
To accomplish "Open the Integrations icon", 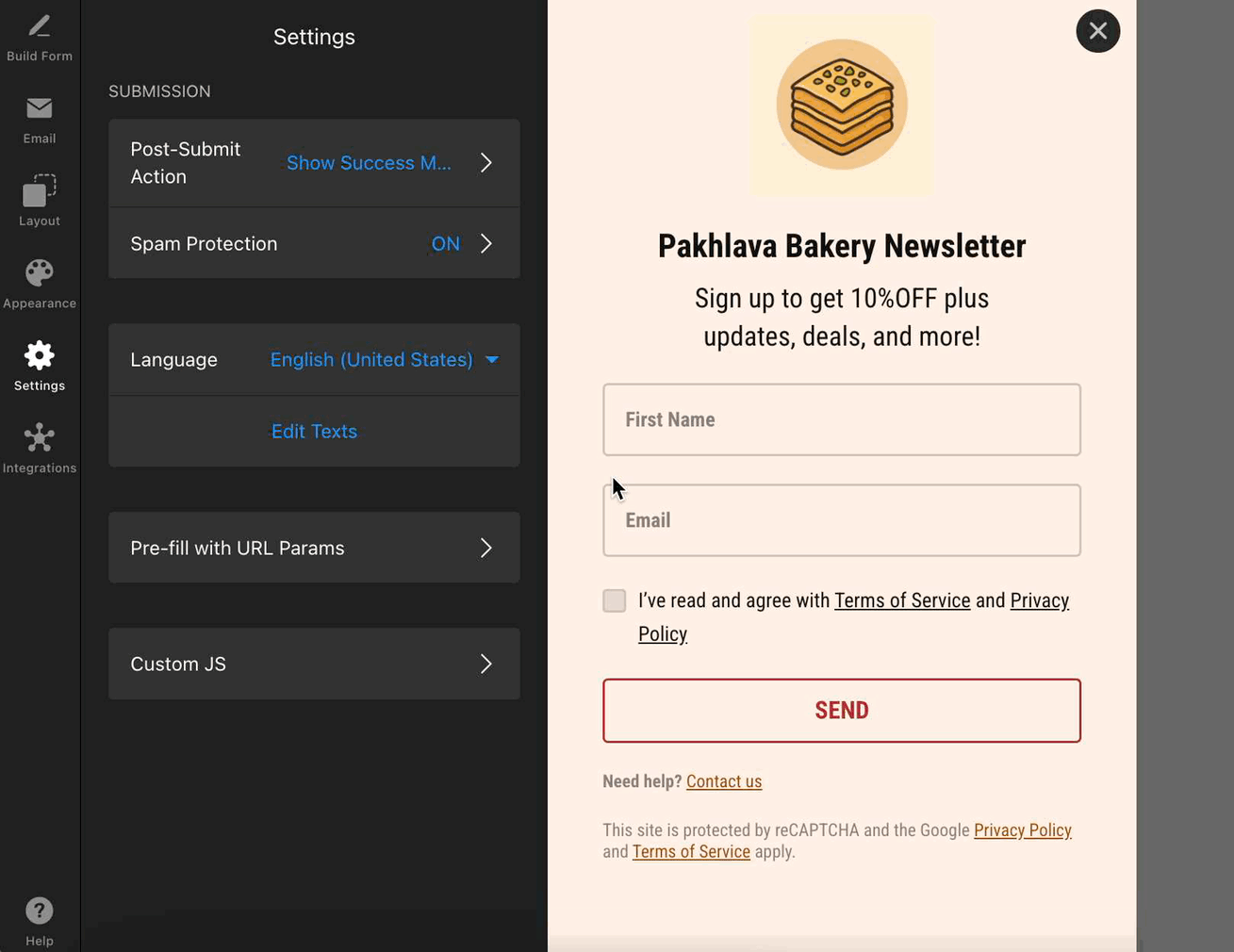I will coord(39,438).
